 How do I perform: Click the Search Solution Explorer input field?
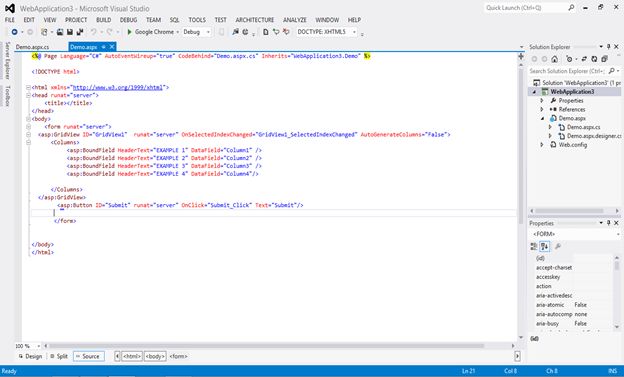pos(567,71)
